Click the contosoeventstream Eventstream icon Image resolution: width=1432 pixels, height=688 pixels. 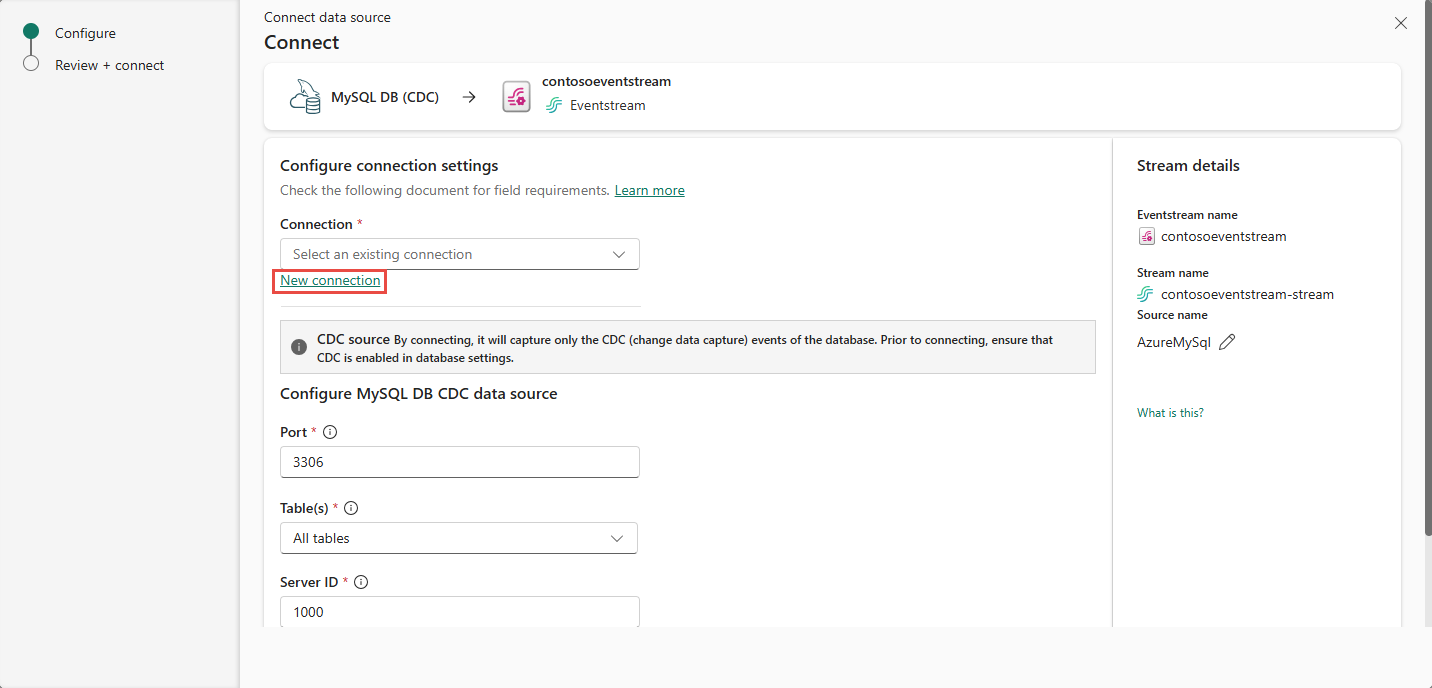(516, 97)
